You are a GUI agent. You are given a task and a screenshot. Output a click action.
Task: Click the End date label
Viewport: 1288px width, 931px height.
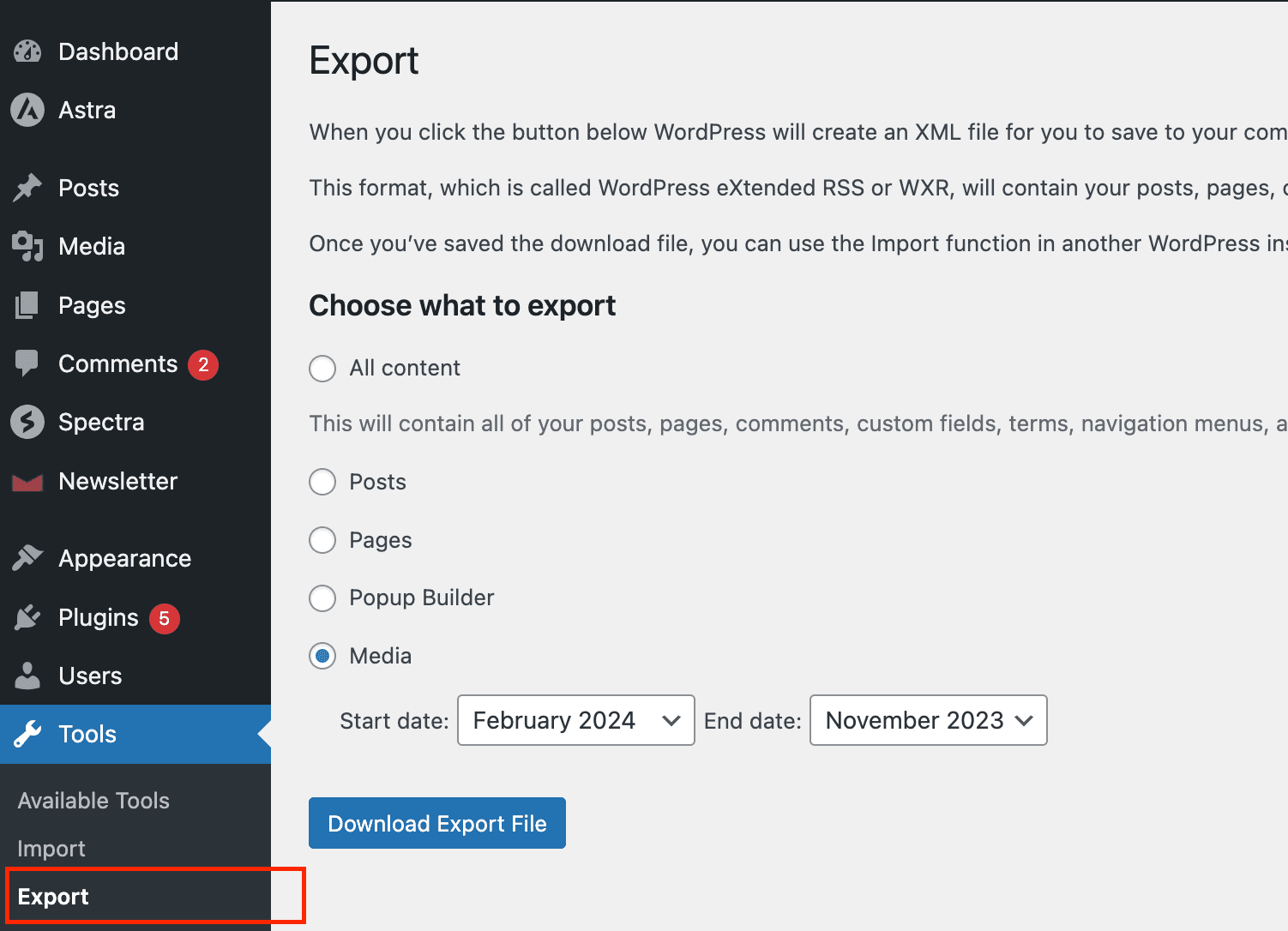[x=753, y=721]
